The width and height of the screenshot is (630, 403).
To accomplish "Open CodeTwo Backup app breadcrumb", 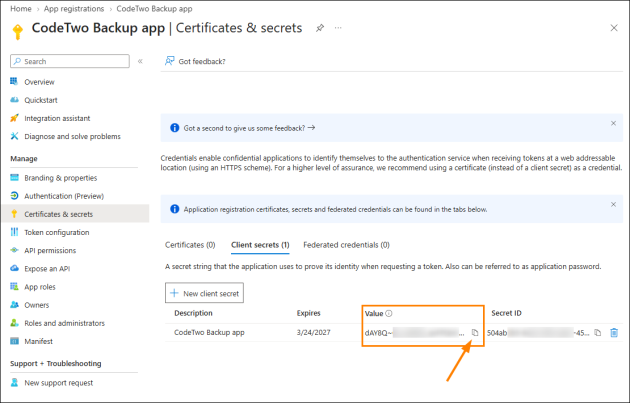I will pos(154,8).
